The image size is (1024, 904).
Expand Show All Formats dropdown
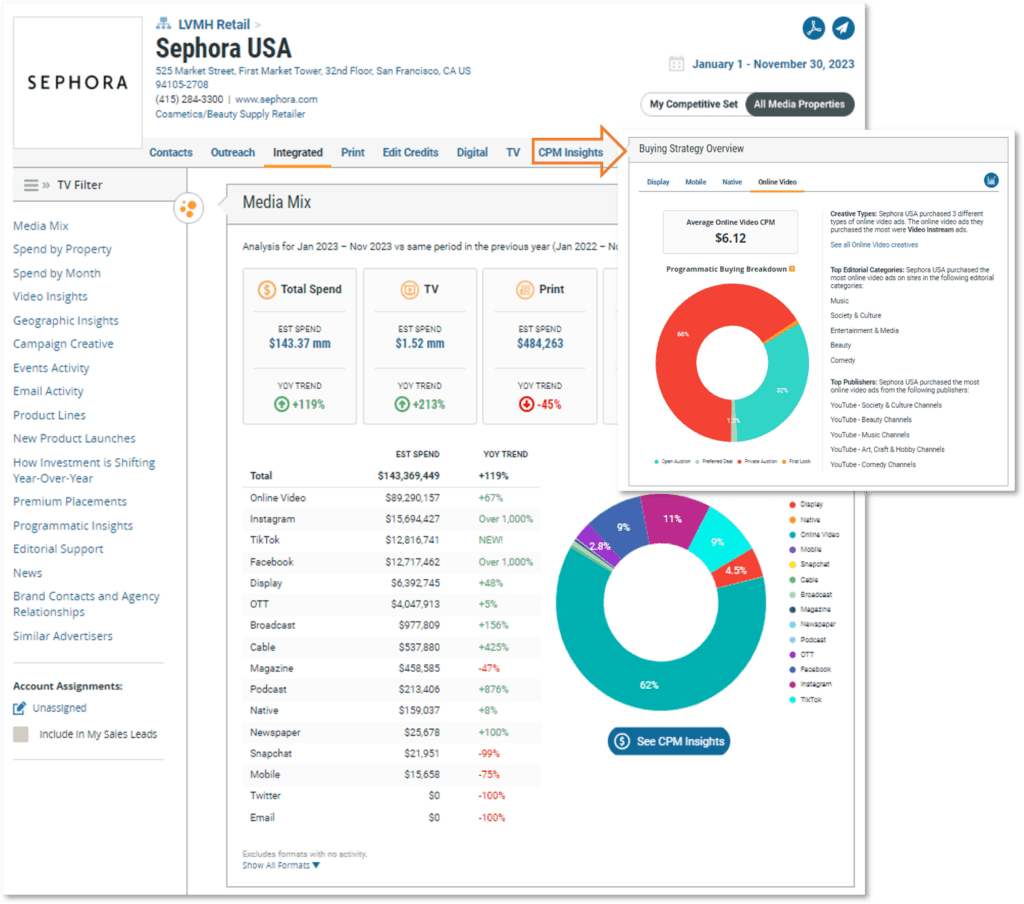(x=281, y=865)
